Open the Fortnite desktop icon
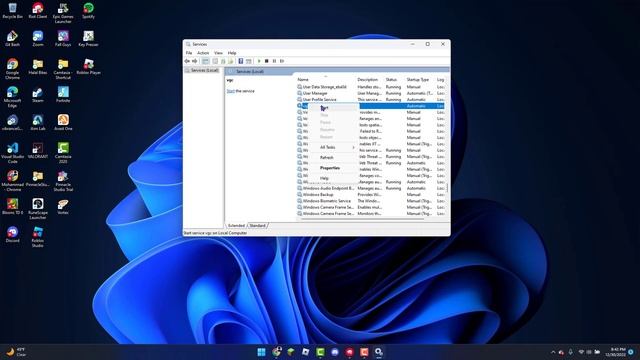 click(x=63, y=95)
